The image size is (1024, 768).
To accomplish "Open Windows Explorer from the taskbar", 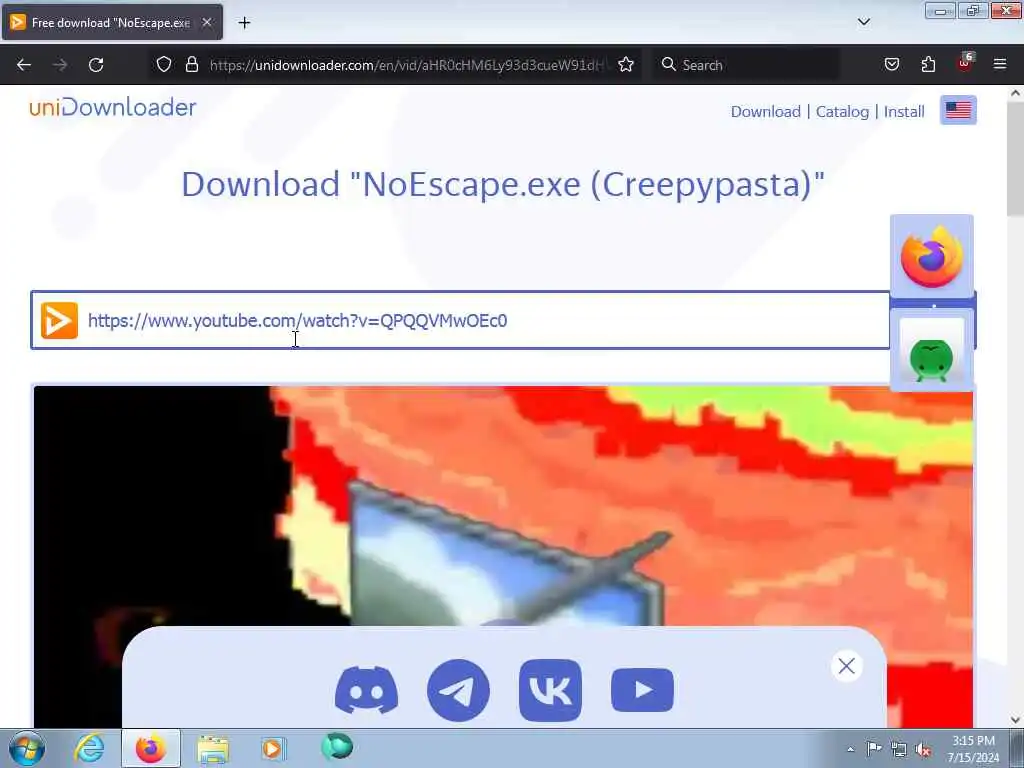I will (x=213, y=748).
